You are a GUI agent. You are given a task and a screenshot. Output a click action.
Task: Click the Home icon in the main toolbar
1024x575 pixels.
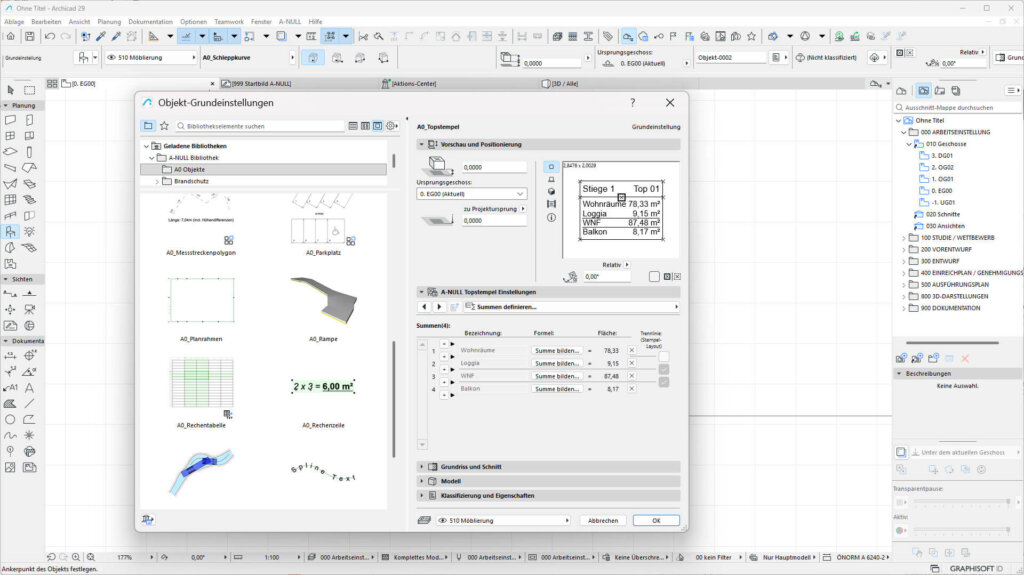click(10, 37)
